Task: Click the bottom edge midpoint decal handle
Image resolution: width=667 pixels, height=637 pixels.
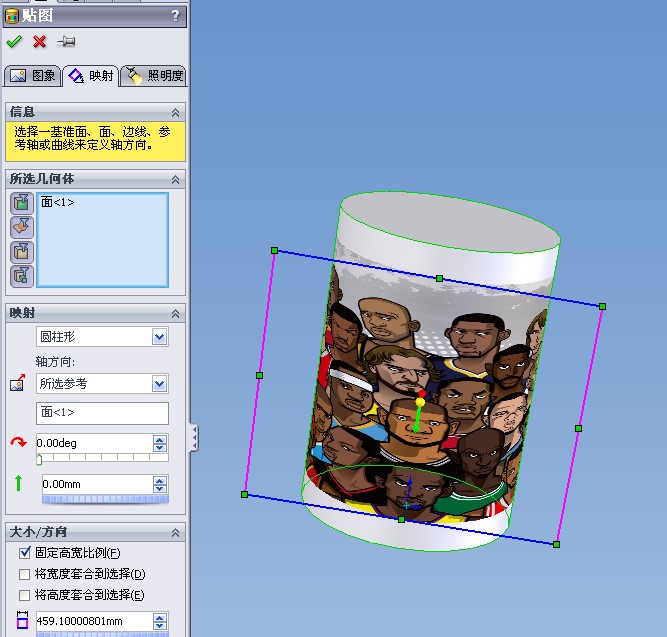Action: coord(401,519)
